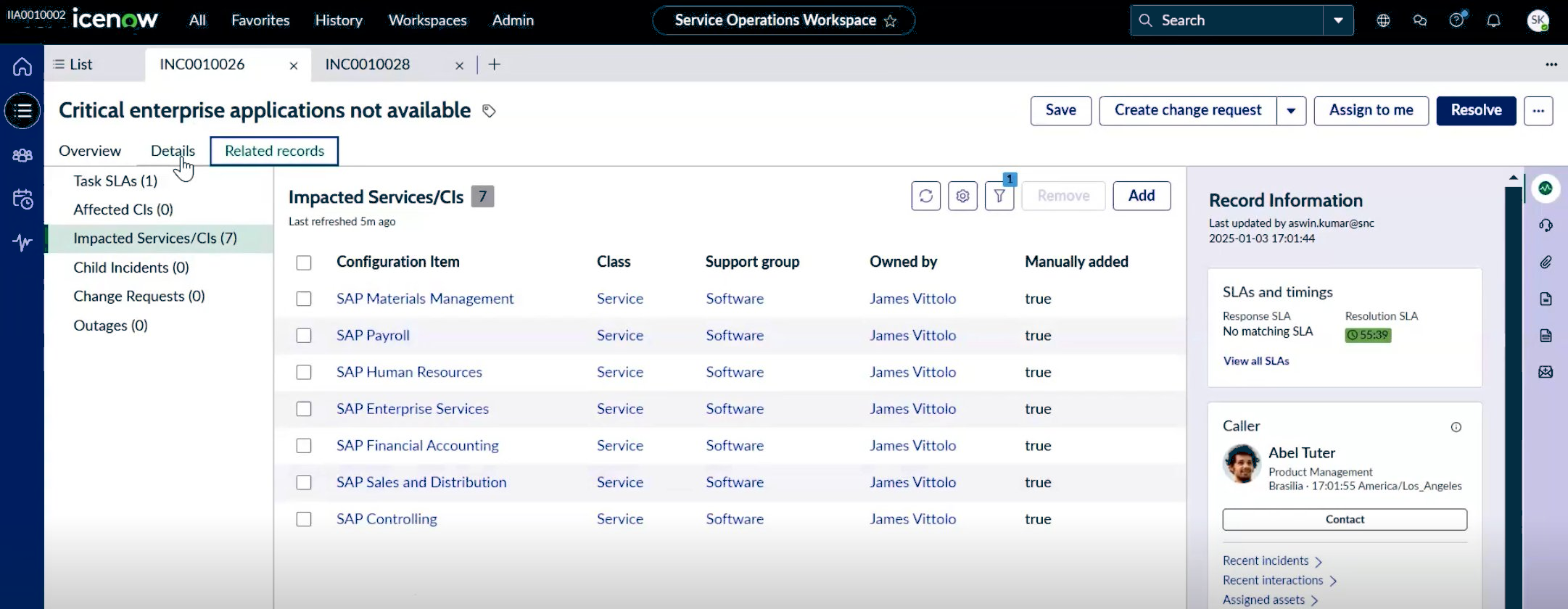Refresh the Impacted Services/CIs list
The width and height of the screenshot is (1568, 609).
[926, 196]
